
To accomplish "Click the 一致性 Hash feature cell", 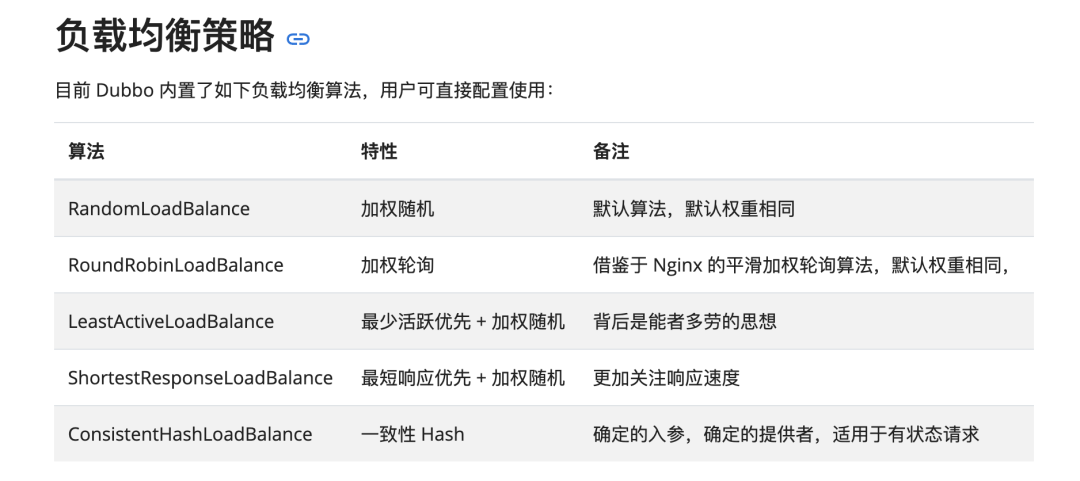I will pos(413,434).
